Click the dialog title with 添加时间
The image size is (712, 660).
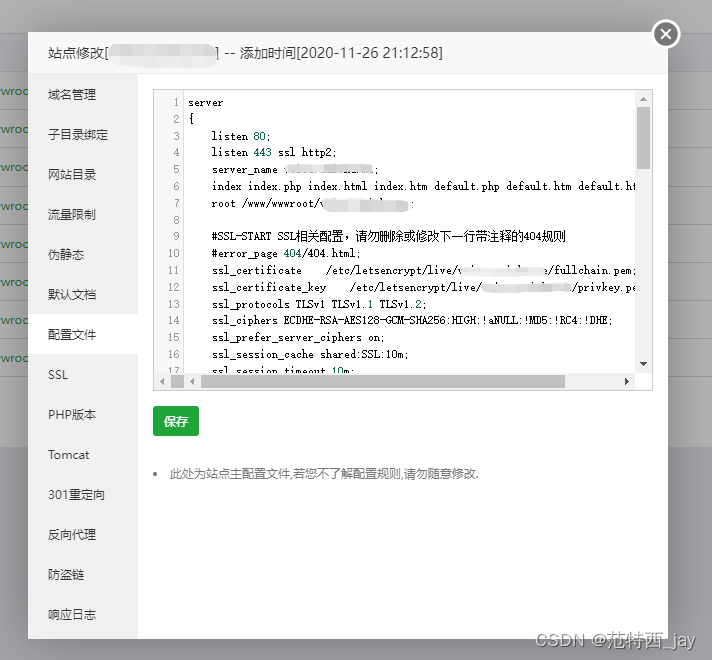point(245,53)
